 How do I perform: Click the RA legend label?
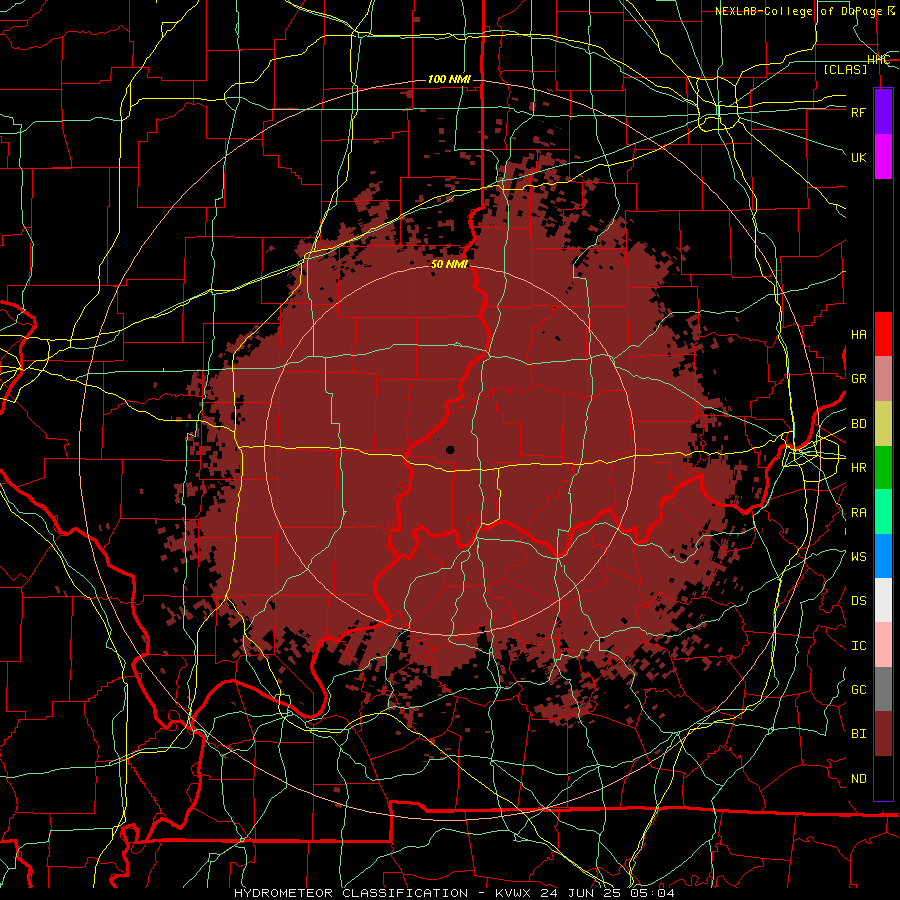pyautogui.click(x=858, y=513)
